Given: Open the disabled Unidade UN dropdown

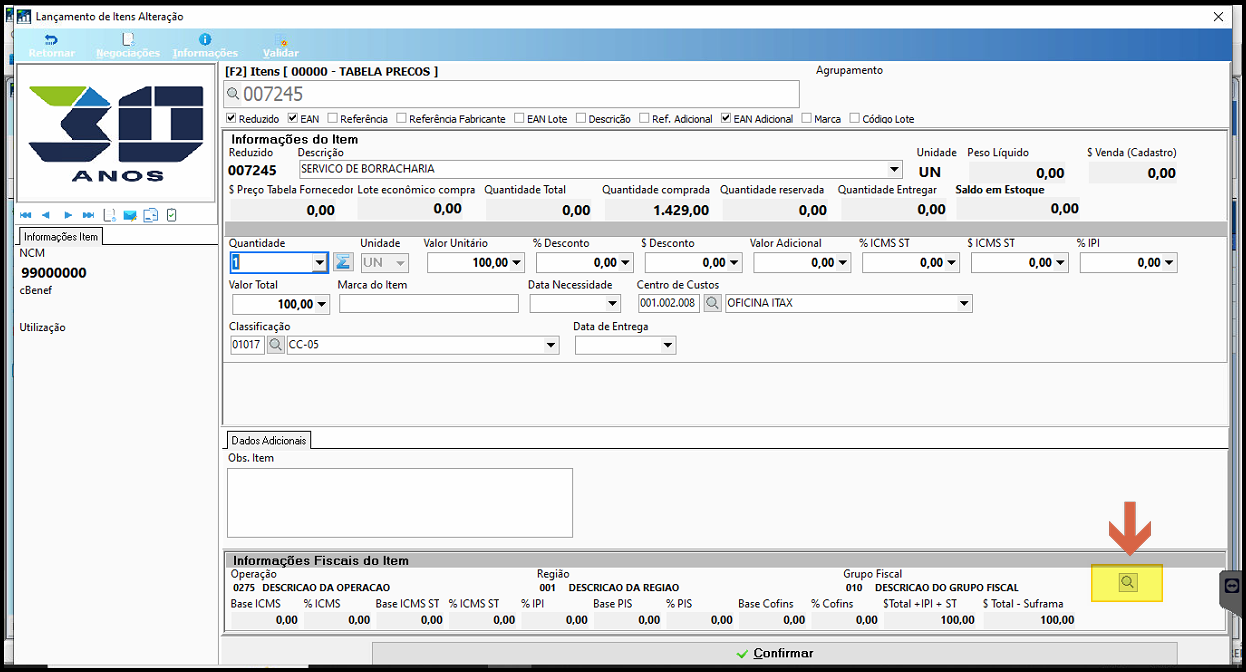Looking at the screenshot, I should coord(401,263).
